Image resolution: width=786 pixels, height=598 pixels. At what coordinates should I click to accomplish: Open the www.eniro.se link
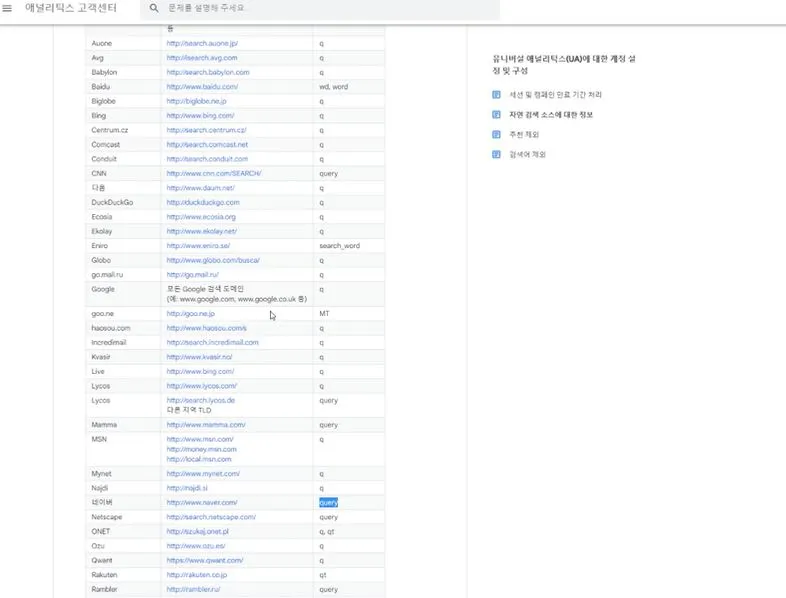198,246
